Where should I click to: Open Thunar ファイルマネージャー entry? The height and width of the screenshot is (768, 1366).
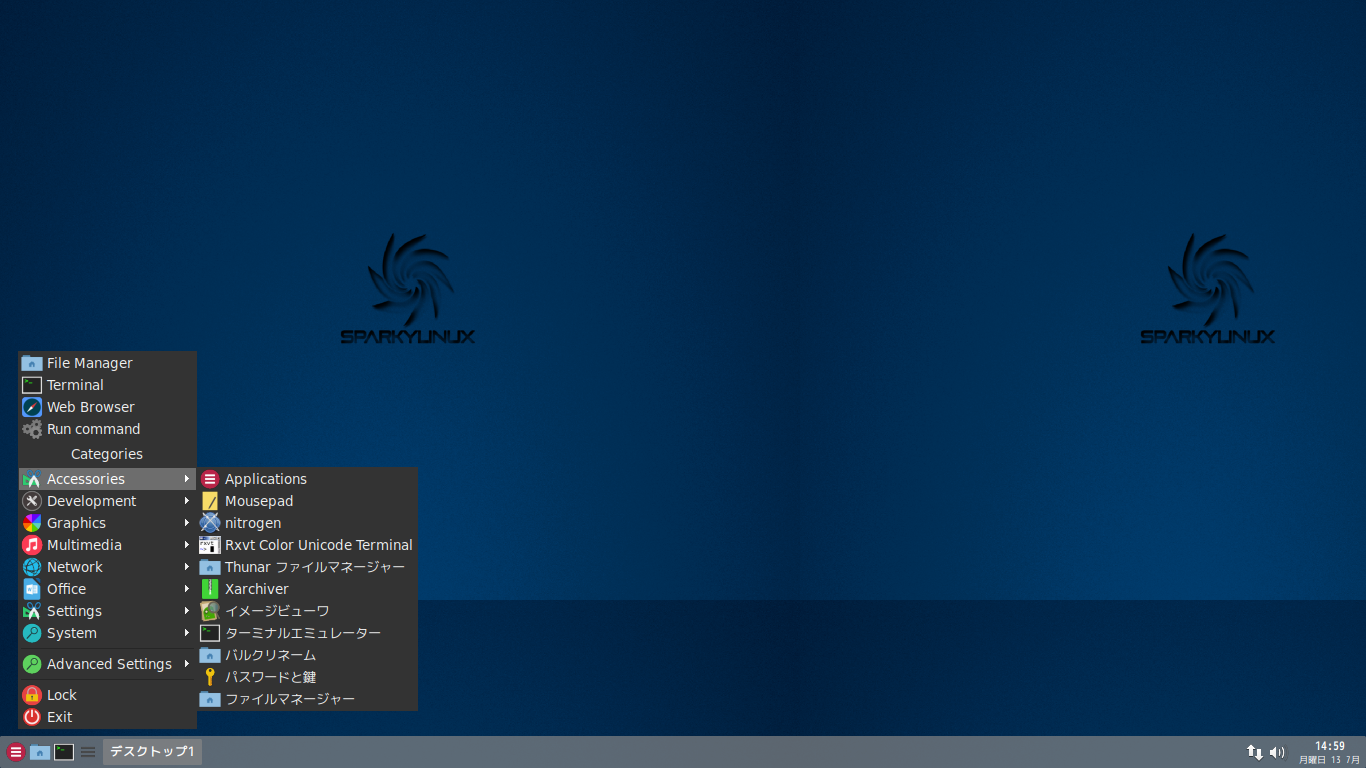[307, 567]
